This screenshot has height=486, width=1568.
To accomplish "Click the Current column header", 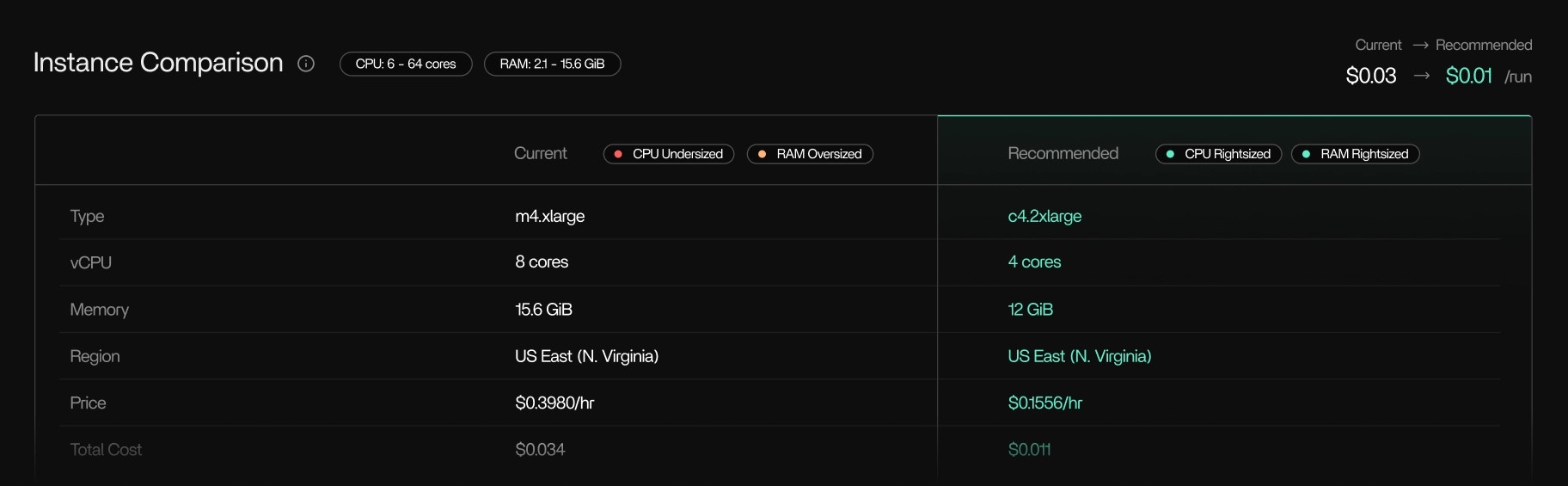I will tap(540, 153).
